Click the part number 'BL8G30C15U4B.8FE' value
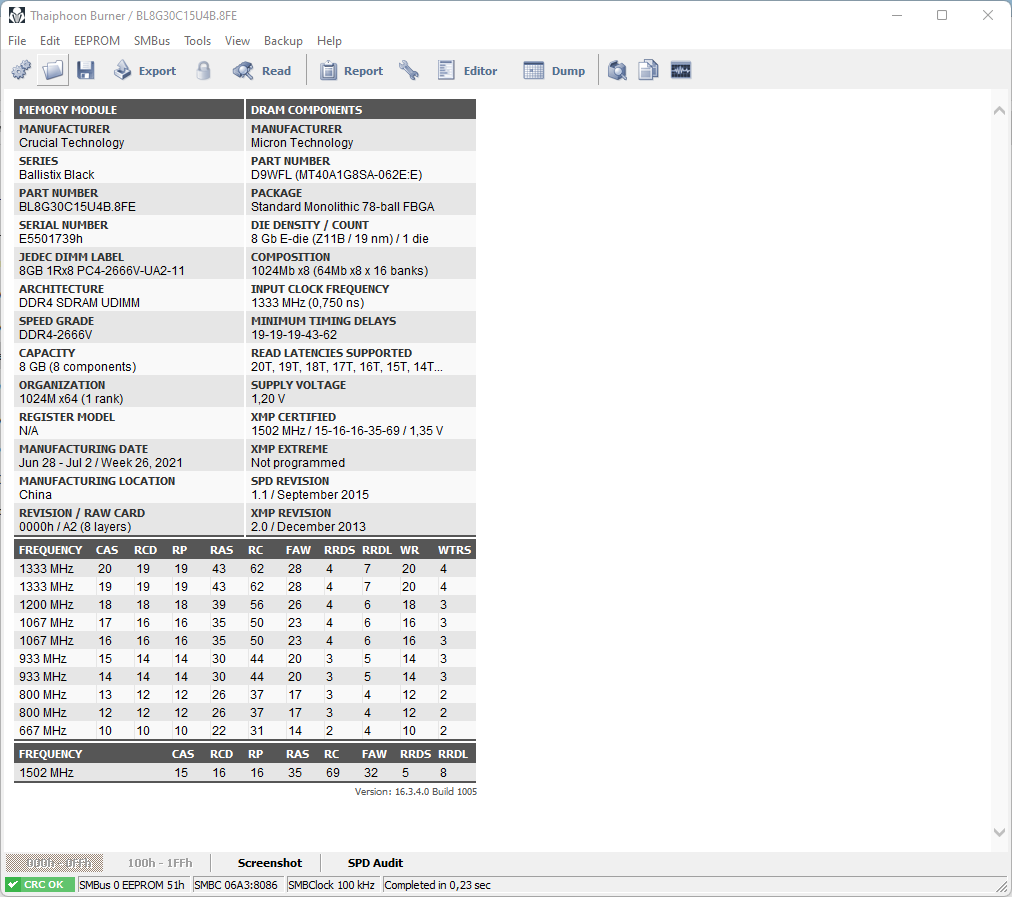Viewport: 1012px width, 897px height. (77, 207)
